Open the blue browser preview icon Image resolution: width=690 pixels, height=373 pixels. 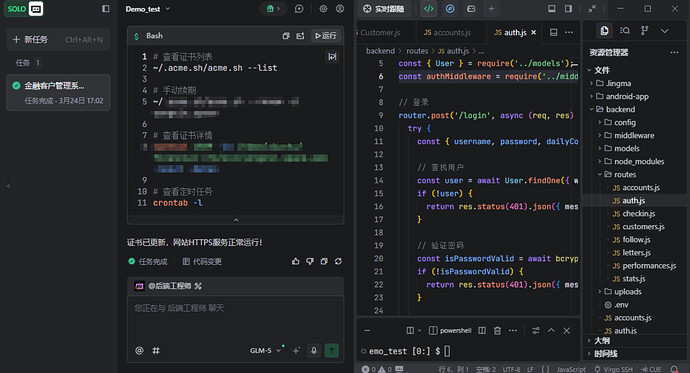click(450, 9)
